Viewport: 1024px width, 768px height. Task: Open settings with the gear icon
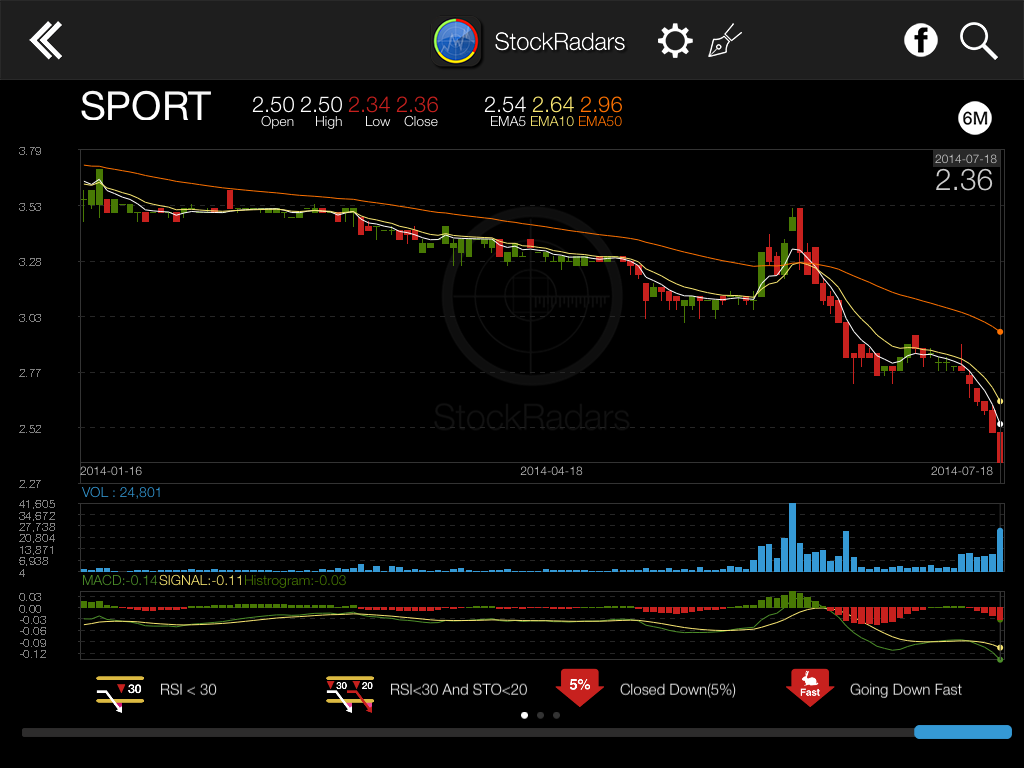[675, 41]
